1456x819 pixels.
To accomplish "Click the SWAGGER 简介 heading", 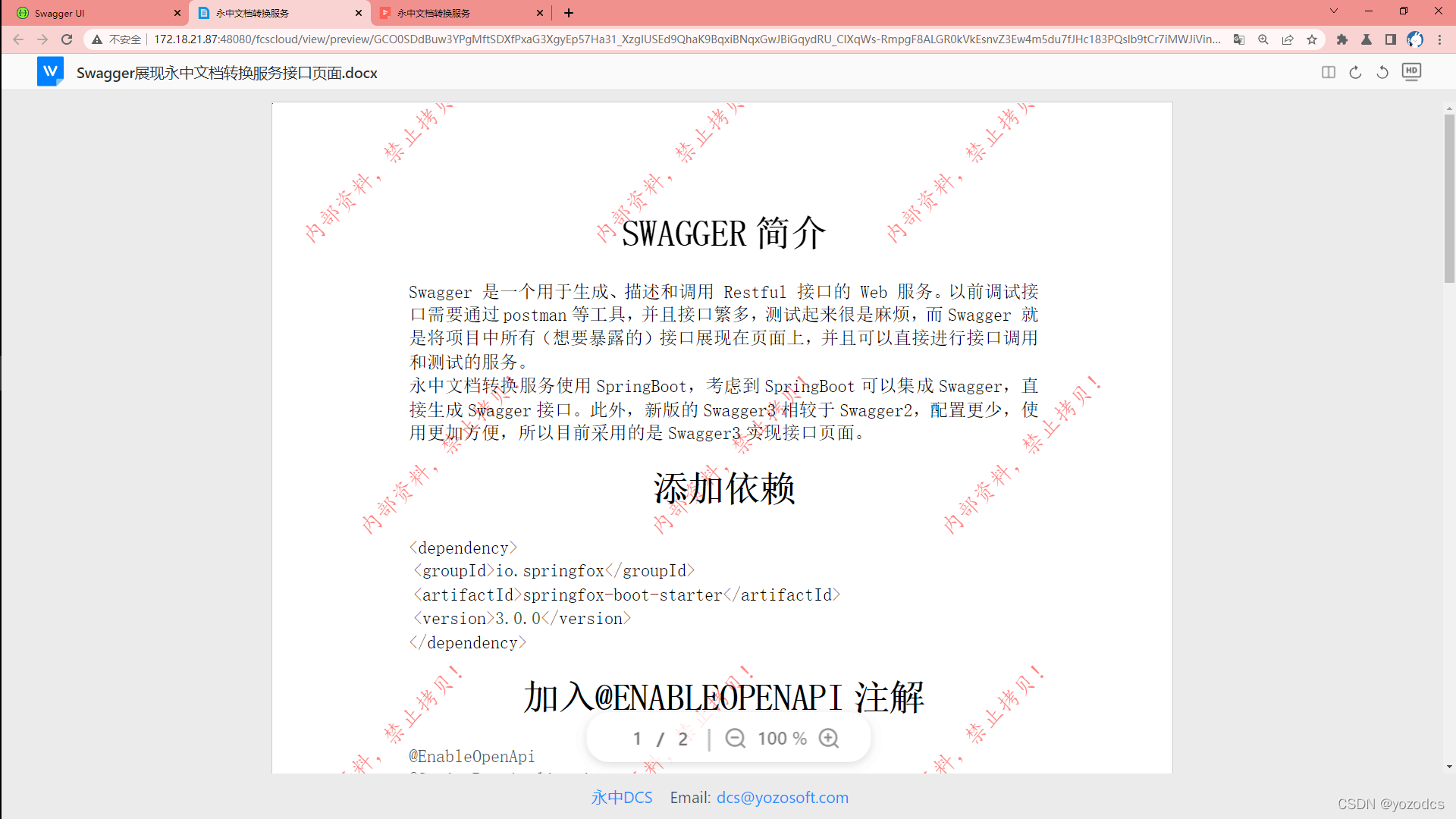I will 723,233.
